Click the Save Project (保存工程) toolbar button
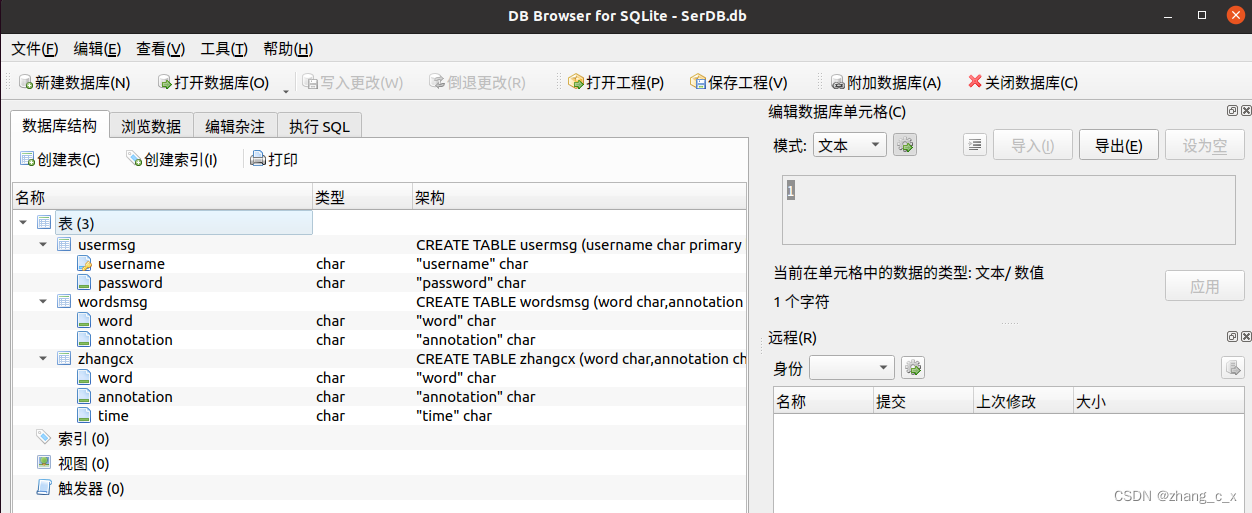 [x=739, y=83]
